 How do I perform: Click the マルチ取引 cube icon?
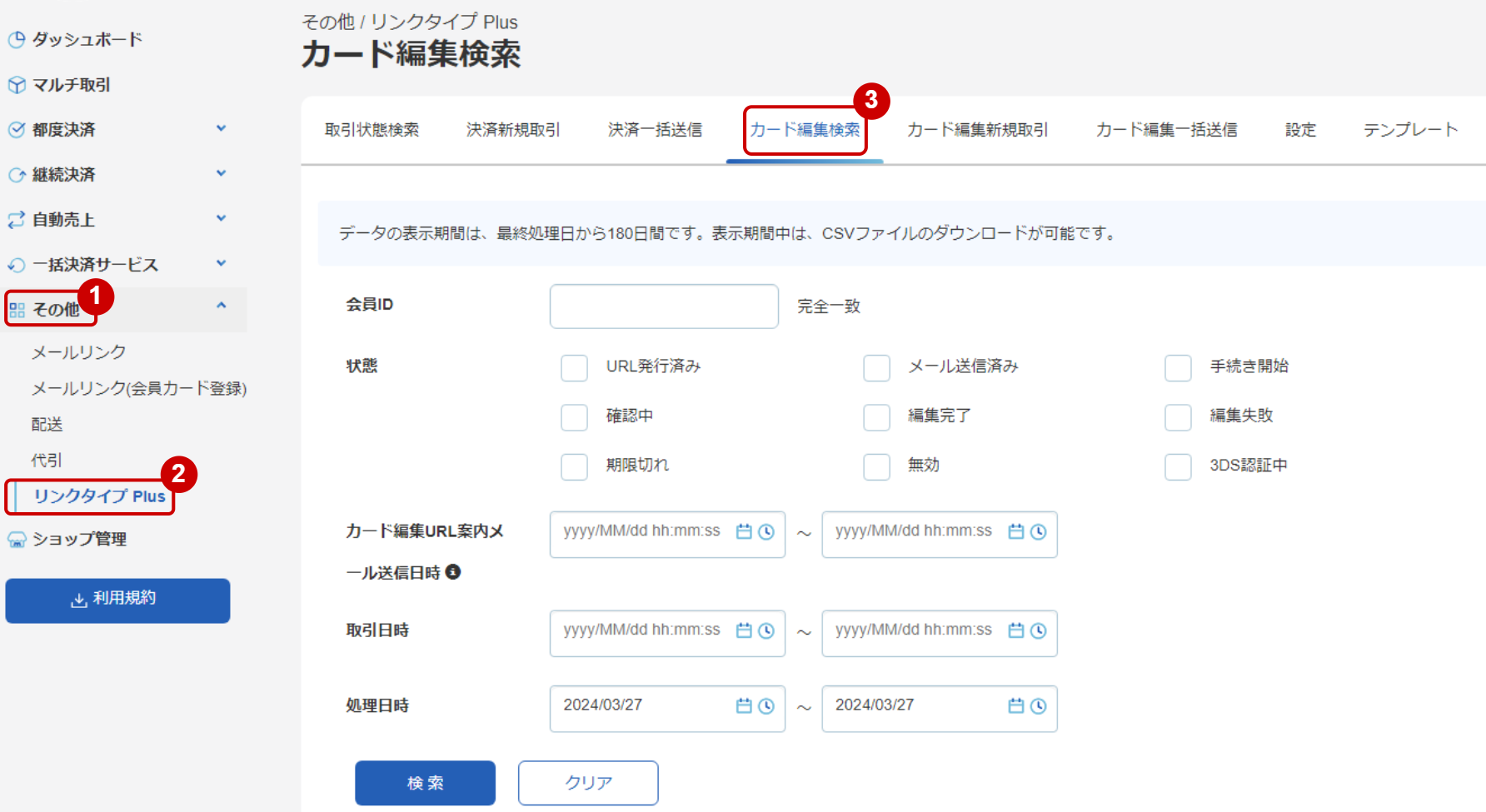tap(17, 85)
